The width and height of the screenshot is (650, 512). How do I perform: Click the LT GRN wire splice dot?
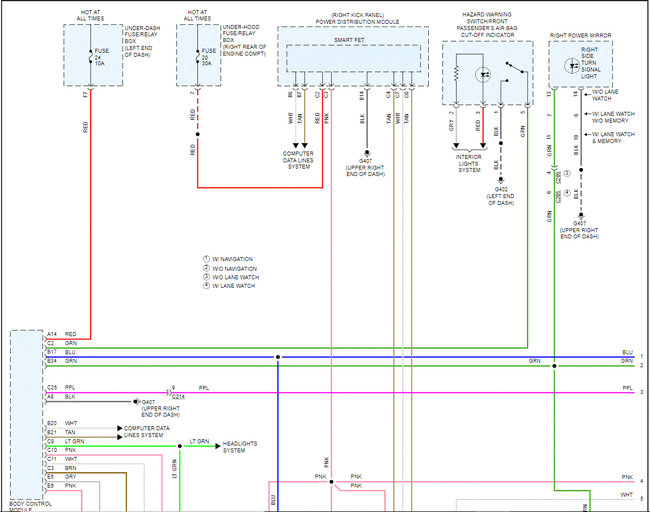180,446
